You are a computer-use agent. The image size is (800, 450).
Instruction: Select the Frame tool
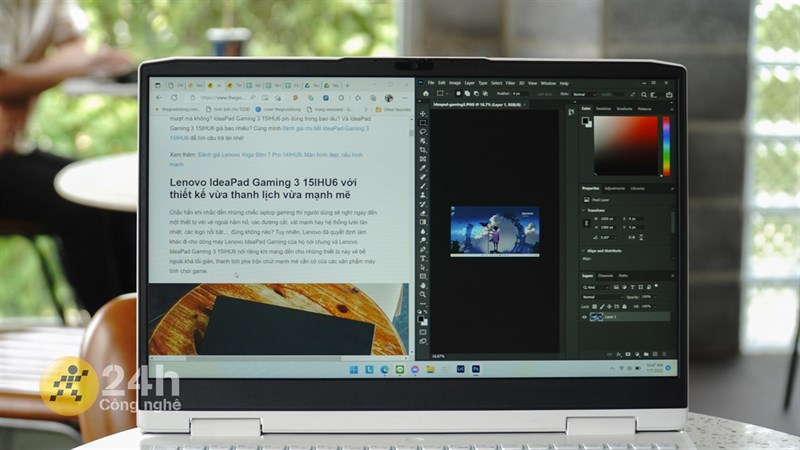[x=423, y=159]
